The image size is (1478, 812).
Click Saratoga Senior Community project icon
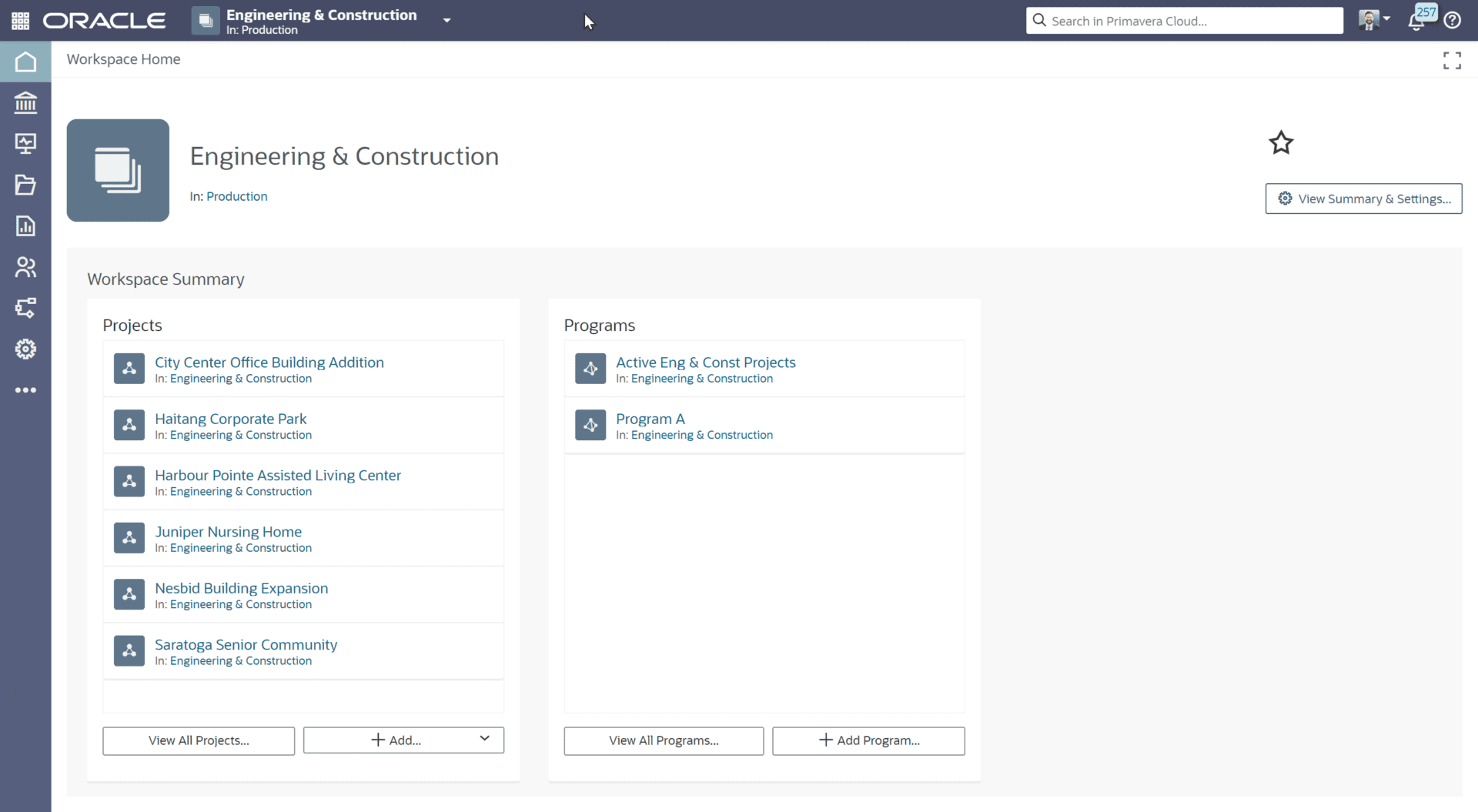[129, 650]
